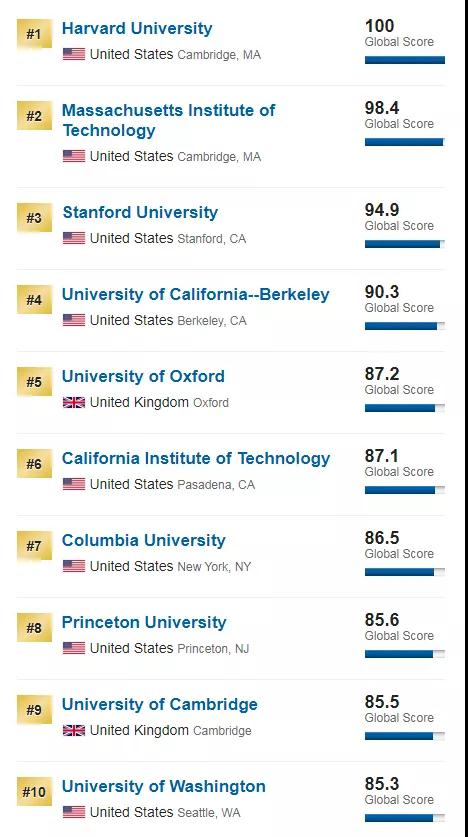Click the #7 gold rank badge

point(34,546)
